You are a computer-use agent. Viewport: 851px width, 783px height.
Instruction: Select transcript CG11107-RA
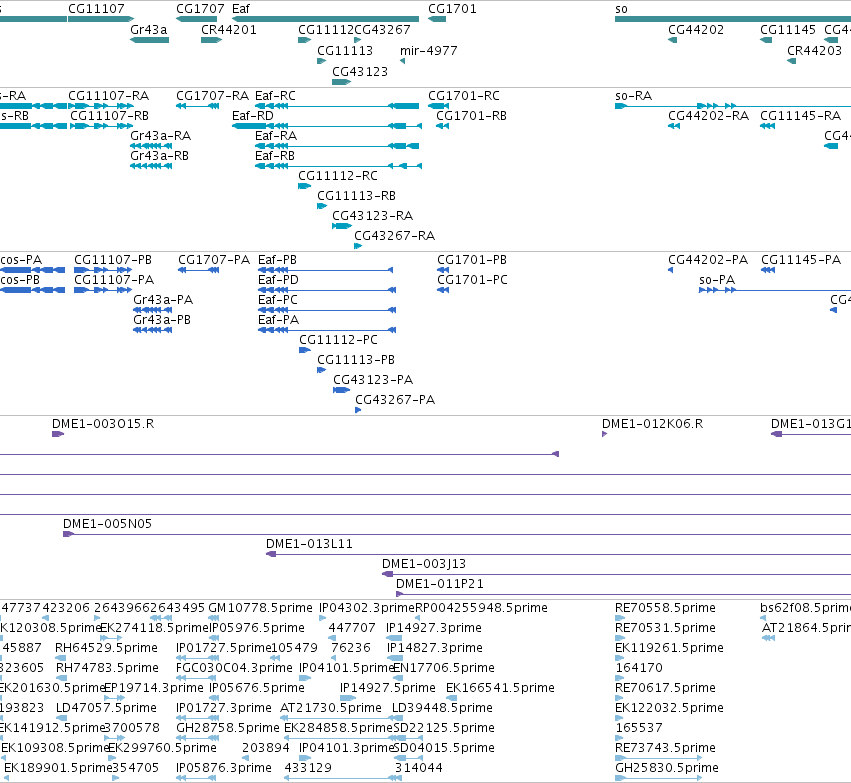pos(109,96)
